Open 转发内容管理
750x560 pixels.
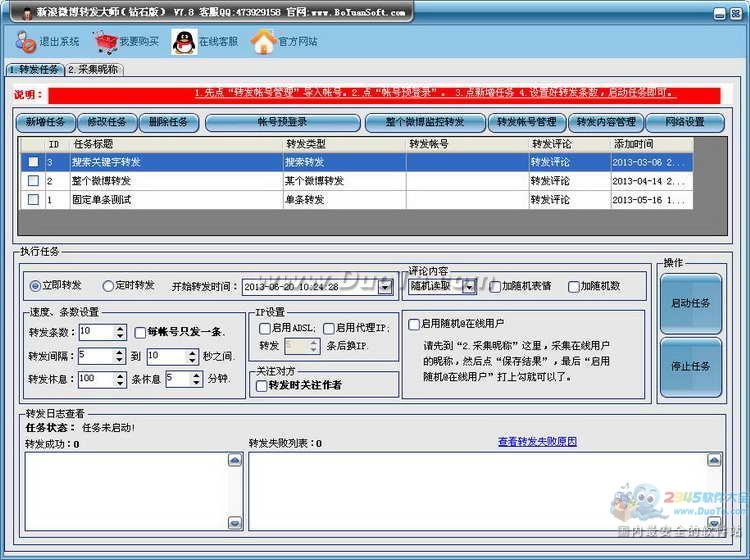pyautogui.click(x=606, y=122)
